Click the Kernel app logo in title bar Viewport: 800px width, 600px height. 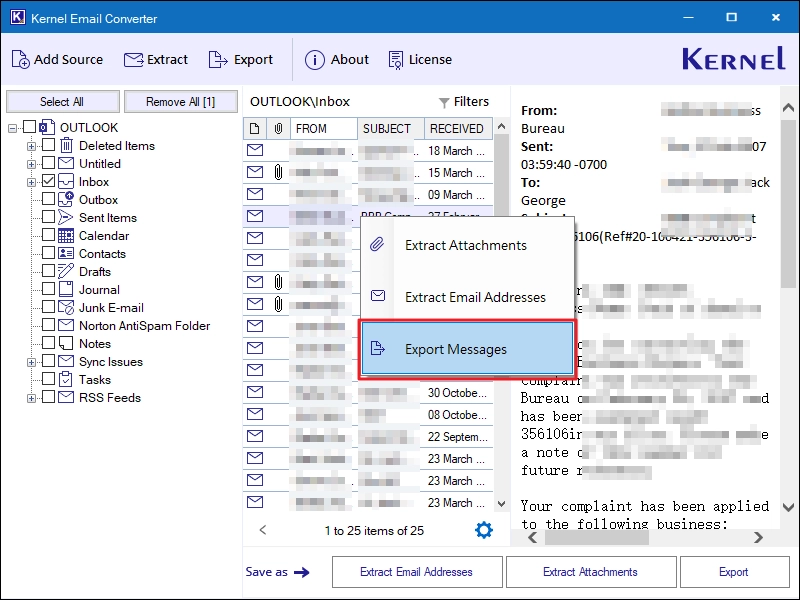(x=17, y=17)
